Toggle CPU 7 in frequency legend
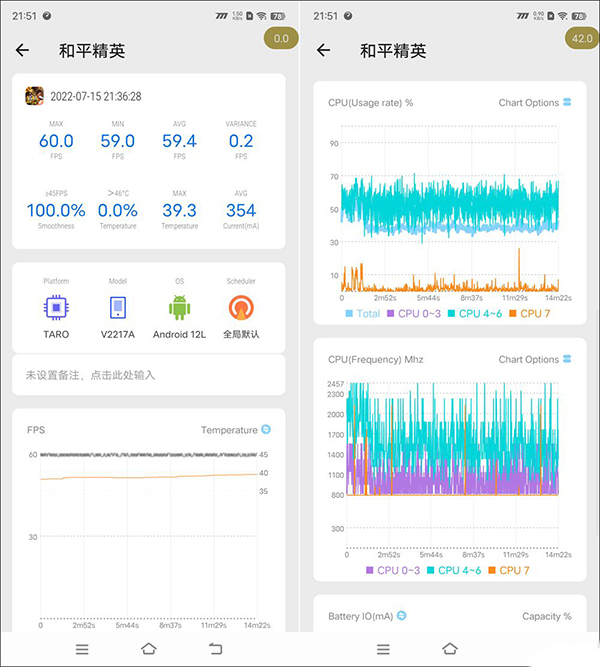 point(509,570)
